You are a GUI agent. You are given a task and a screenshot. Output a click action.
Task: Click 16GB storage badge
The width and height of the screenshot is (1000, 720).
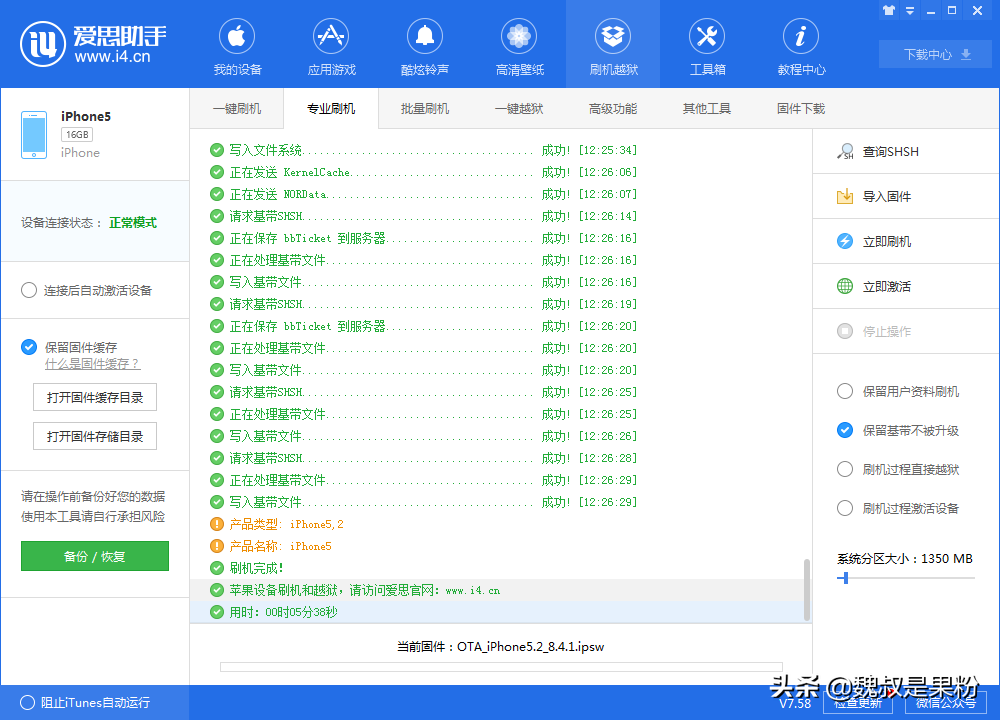point(77,135)
